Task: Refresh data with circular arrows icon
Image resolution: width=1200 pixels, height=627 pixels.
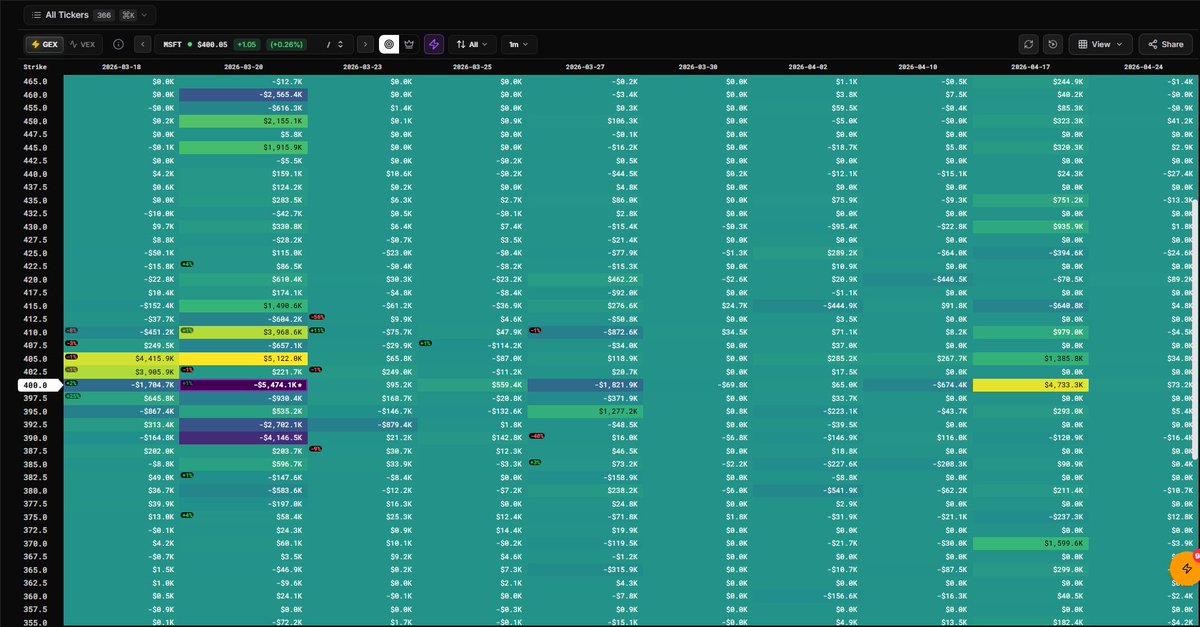Action: [1028, 44]
